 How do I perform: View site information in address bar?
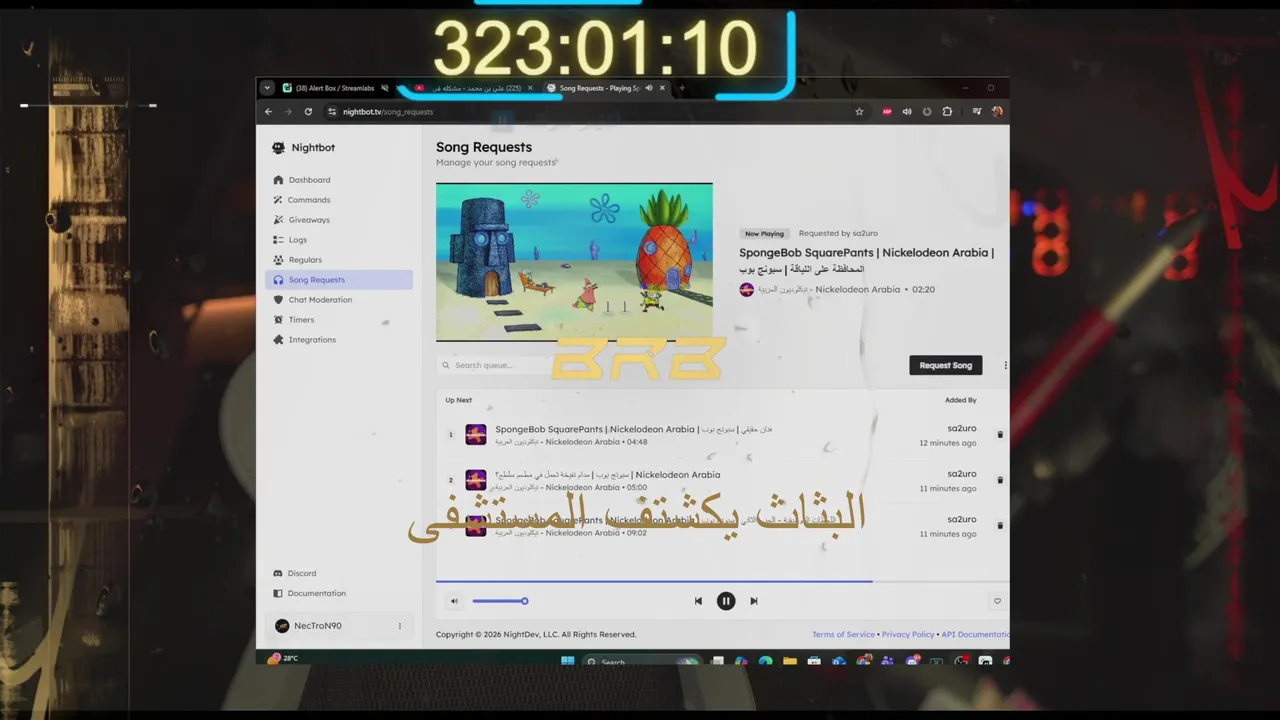[332, 112]
